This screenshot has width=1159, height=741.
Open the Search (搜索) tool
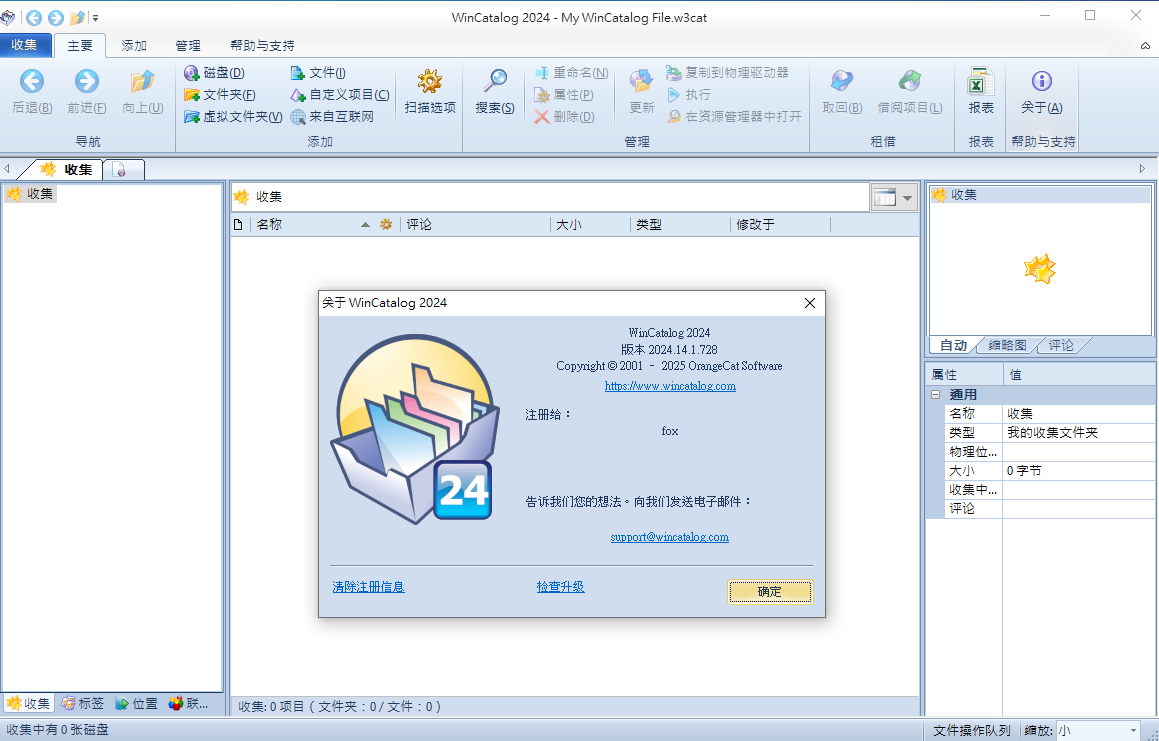pyautogui.click(x=494, y=92)
